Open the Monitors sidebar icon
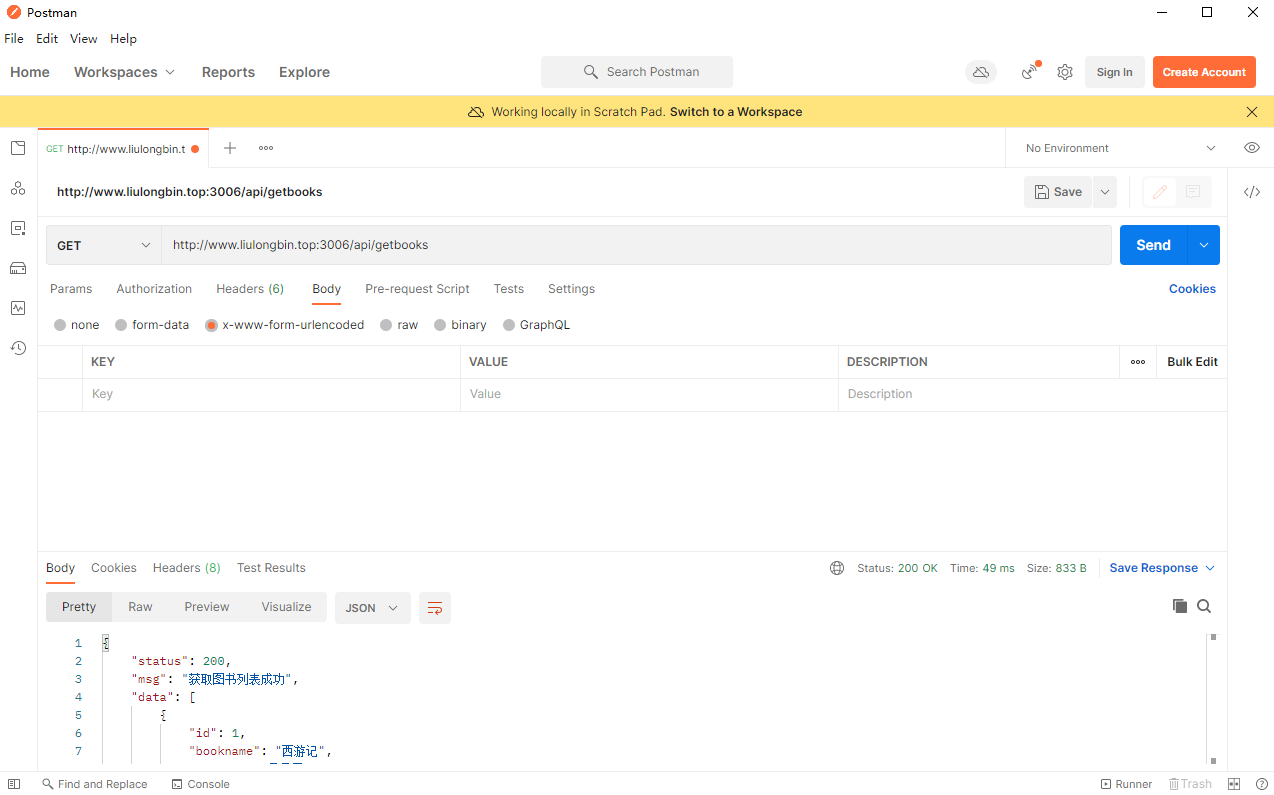Image resolution: width=1274 pixels, height=795 pixels. 18,308
